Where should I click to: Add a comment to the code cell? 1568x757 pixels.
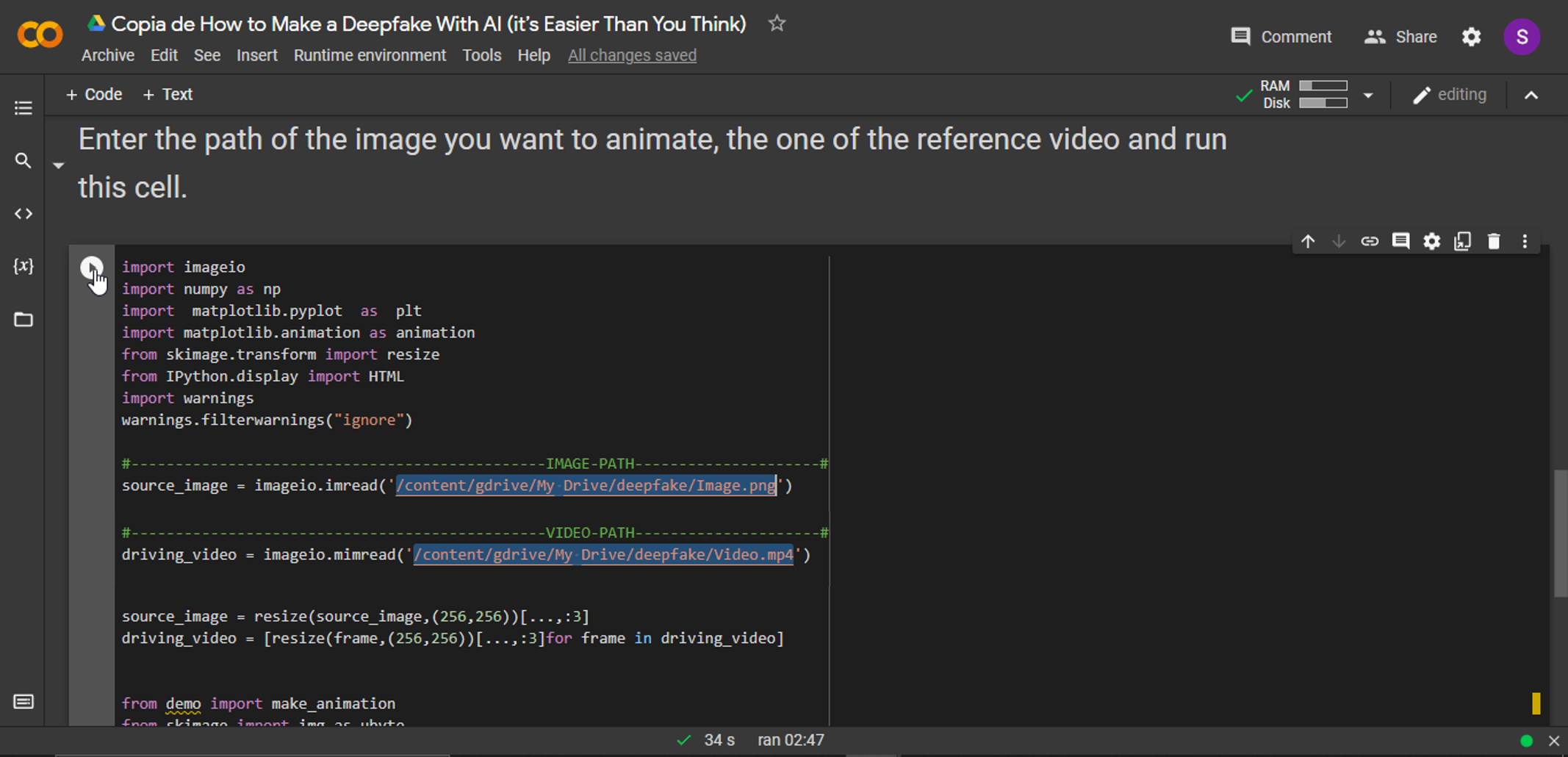coord(1400,241)
